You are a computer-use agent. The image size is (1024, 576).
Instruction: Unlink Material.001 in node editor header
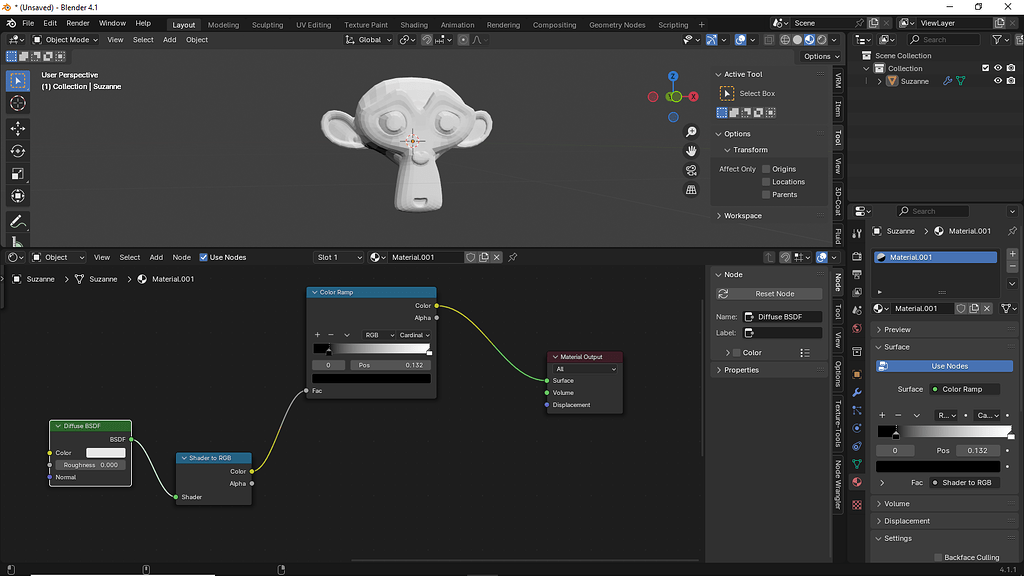click(496, 257)
